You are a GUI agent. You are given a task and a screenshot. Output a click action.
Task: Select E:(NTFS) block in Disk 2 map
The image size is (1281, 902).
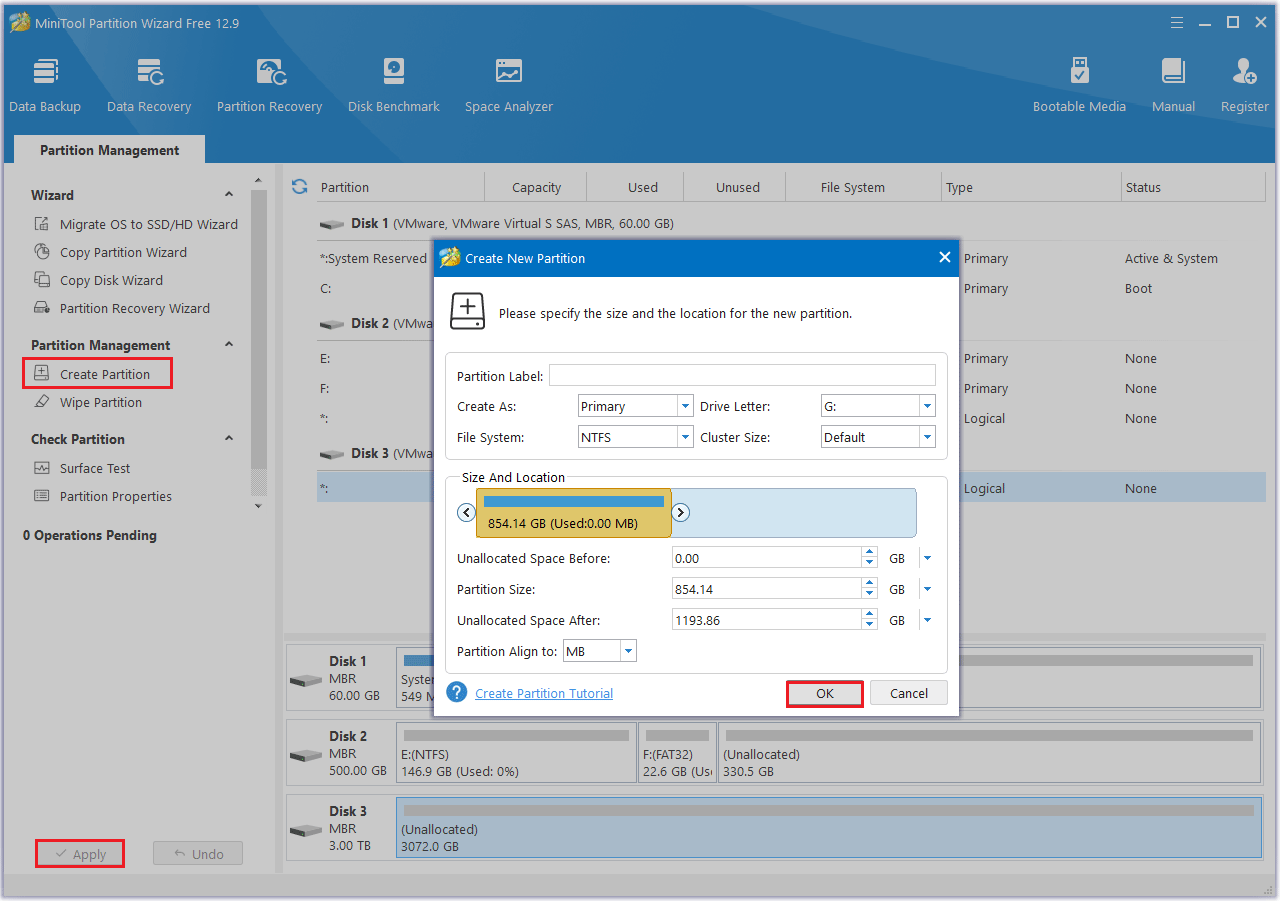coord(516,754)
